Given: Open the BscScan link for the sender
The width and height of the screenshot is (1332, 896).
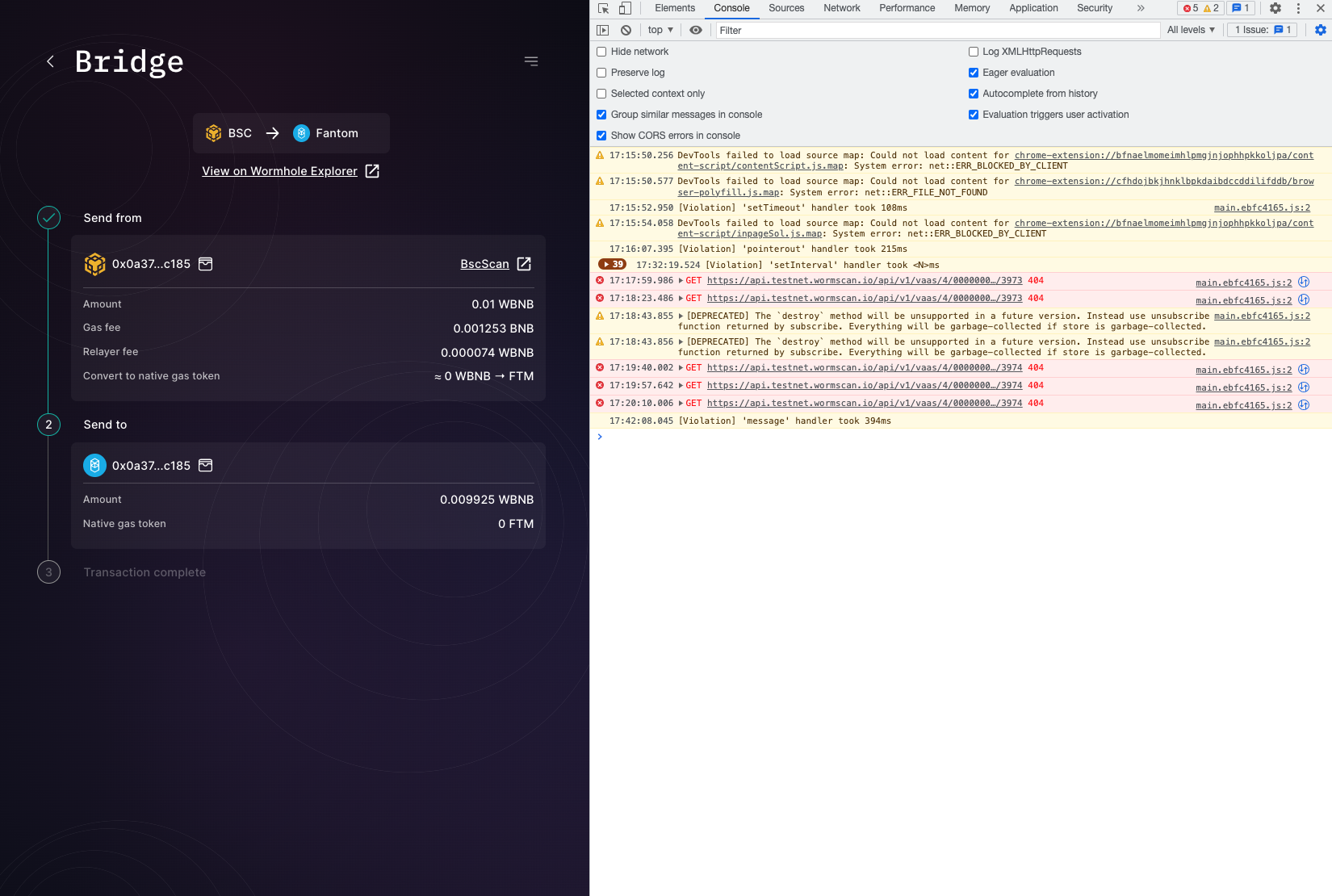Looking at the screenshot, I should tap(484, 264).
